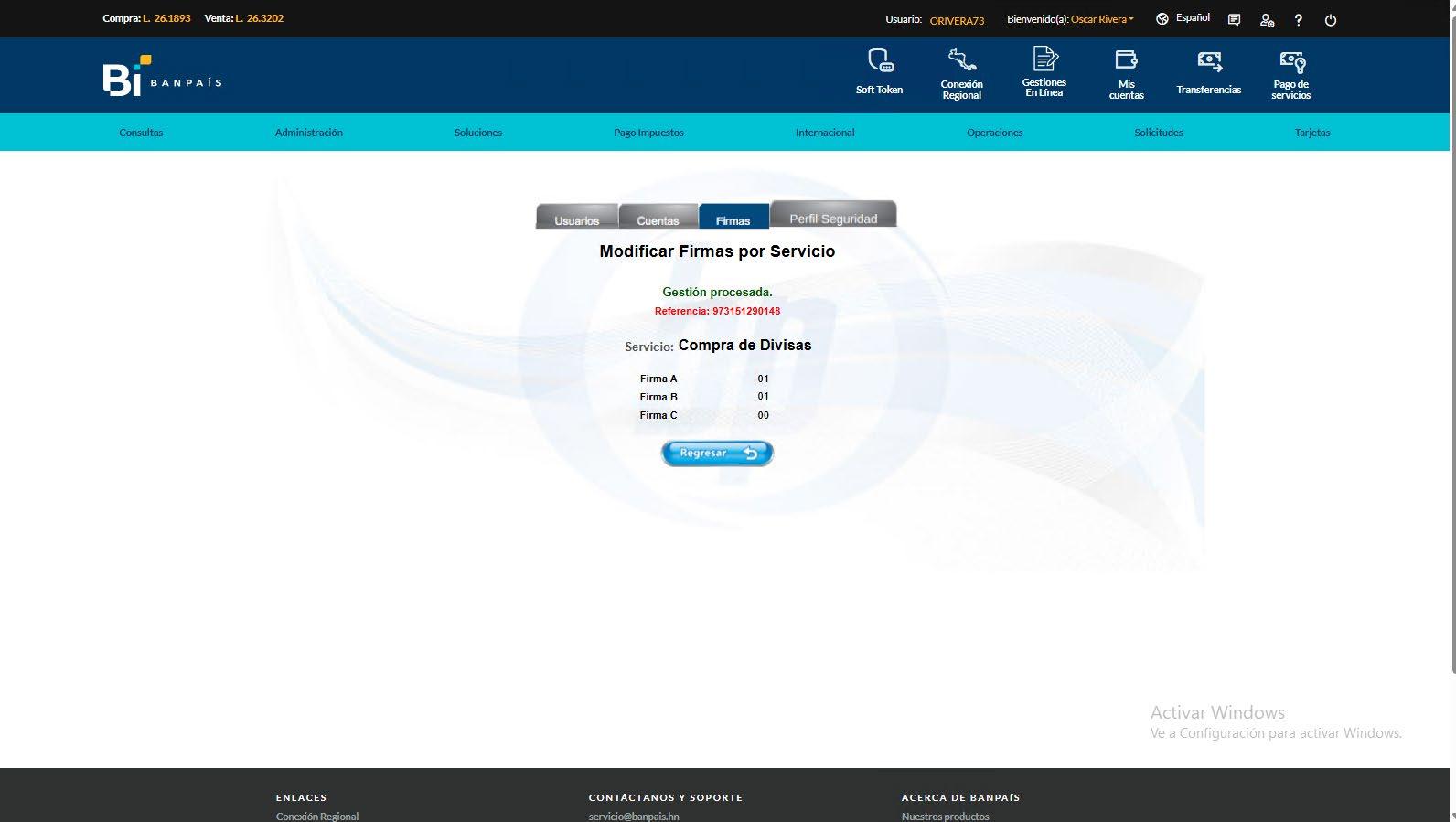Screen dimensions: 1456x822
Task: Switch to the Perfil Seguridad tab
Action: pyautogui.click(x=833, y=214)
